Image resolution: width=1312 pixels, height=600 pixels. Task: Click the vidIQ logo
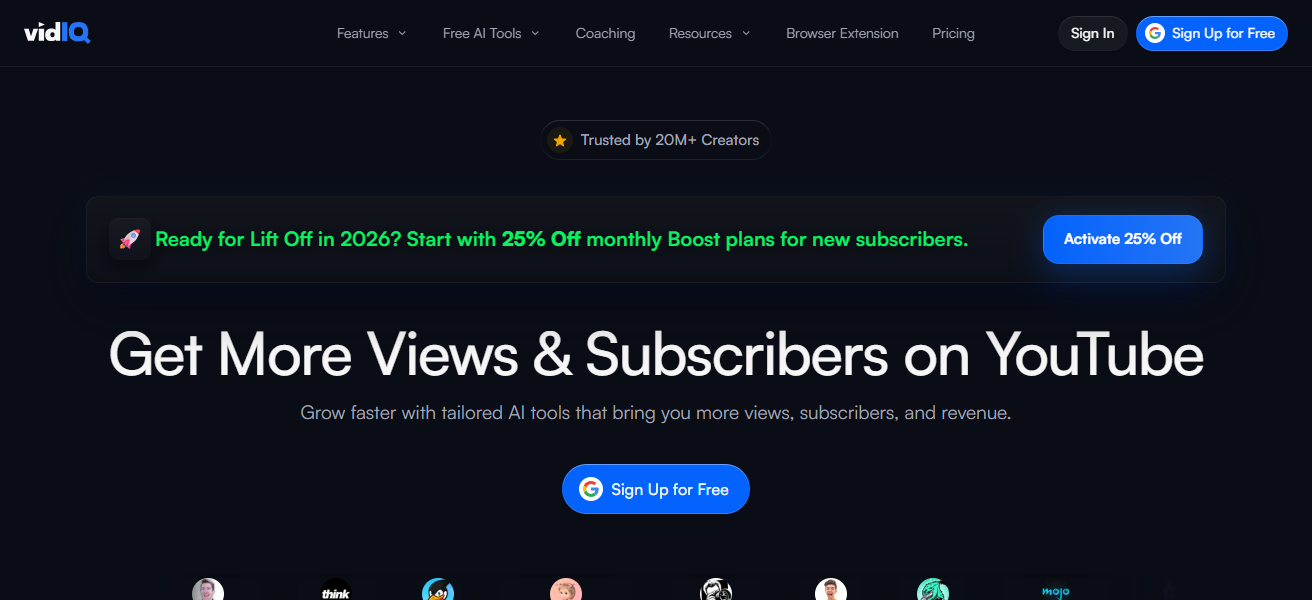[57, 33]
